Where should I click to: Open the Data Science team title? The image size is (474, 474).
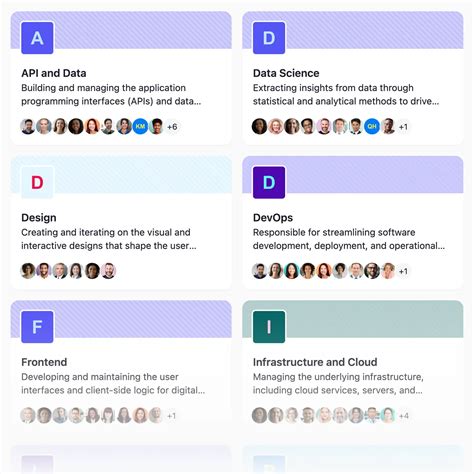pos(286,73)
